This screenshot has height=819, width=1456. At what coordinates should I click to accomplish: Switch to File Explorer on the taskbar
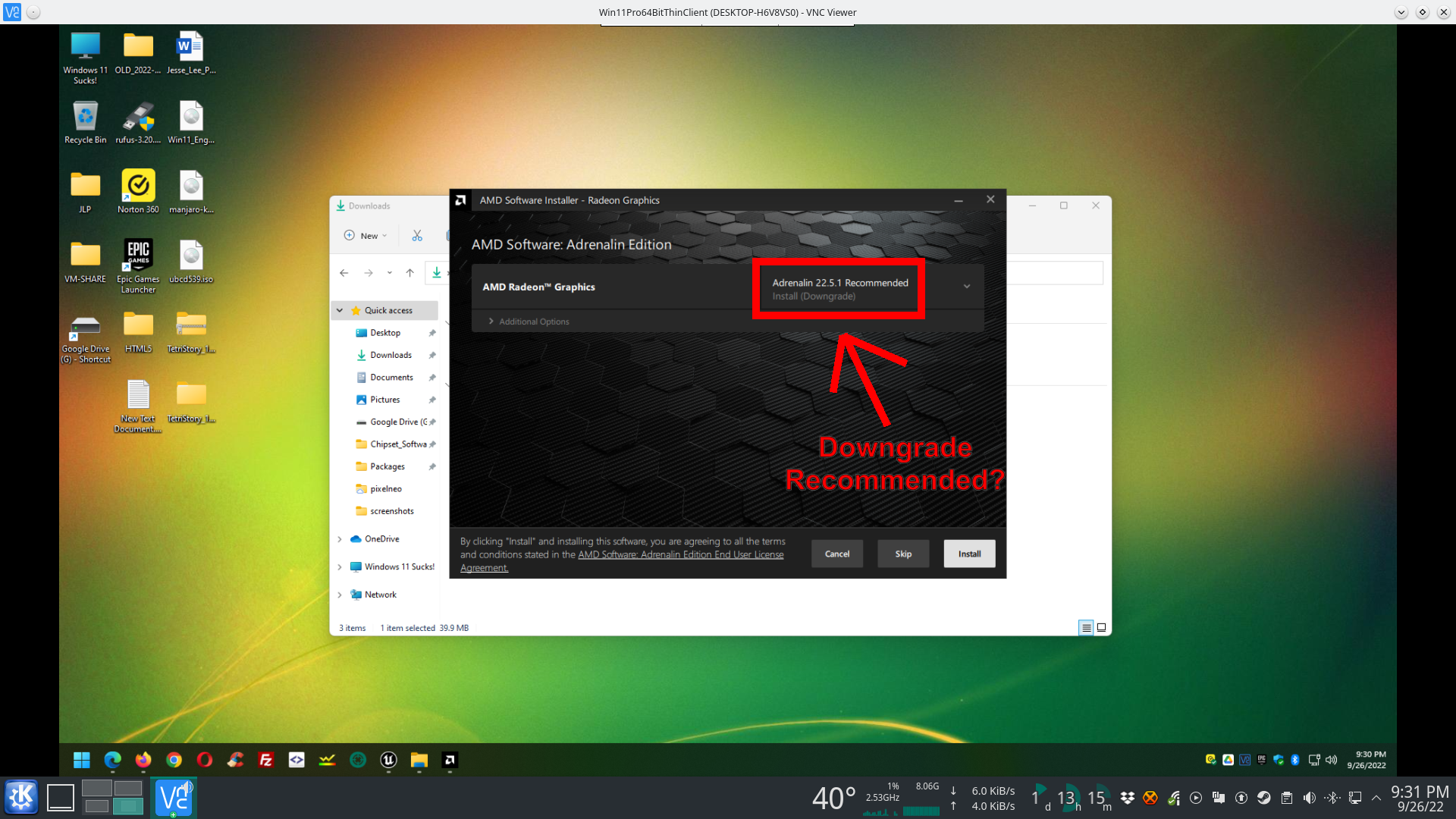[419, 760]
